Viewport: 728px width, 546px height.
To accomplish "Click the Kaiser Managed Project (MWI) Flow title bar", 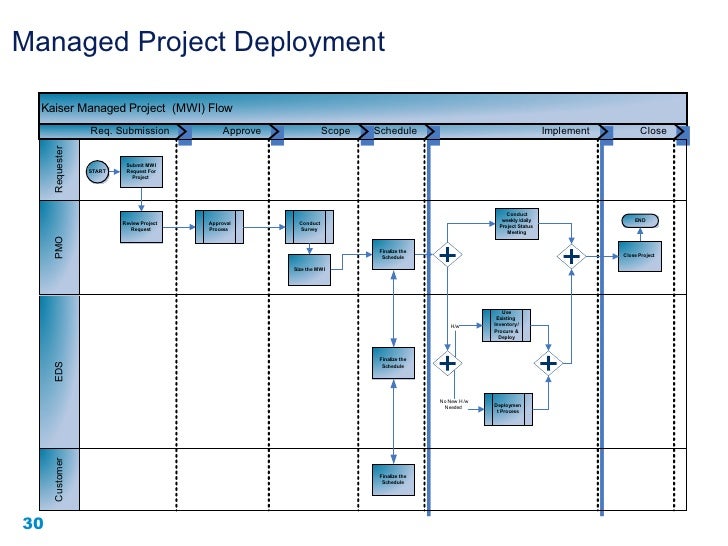I will [x=363, y=108].
